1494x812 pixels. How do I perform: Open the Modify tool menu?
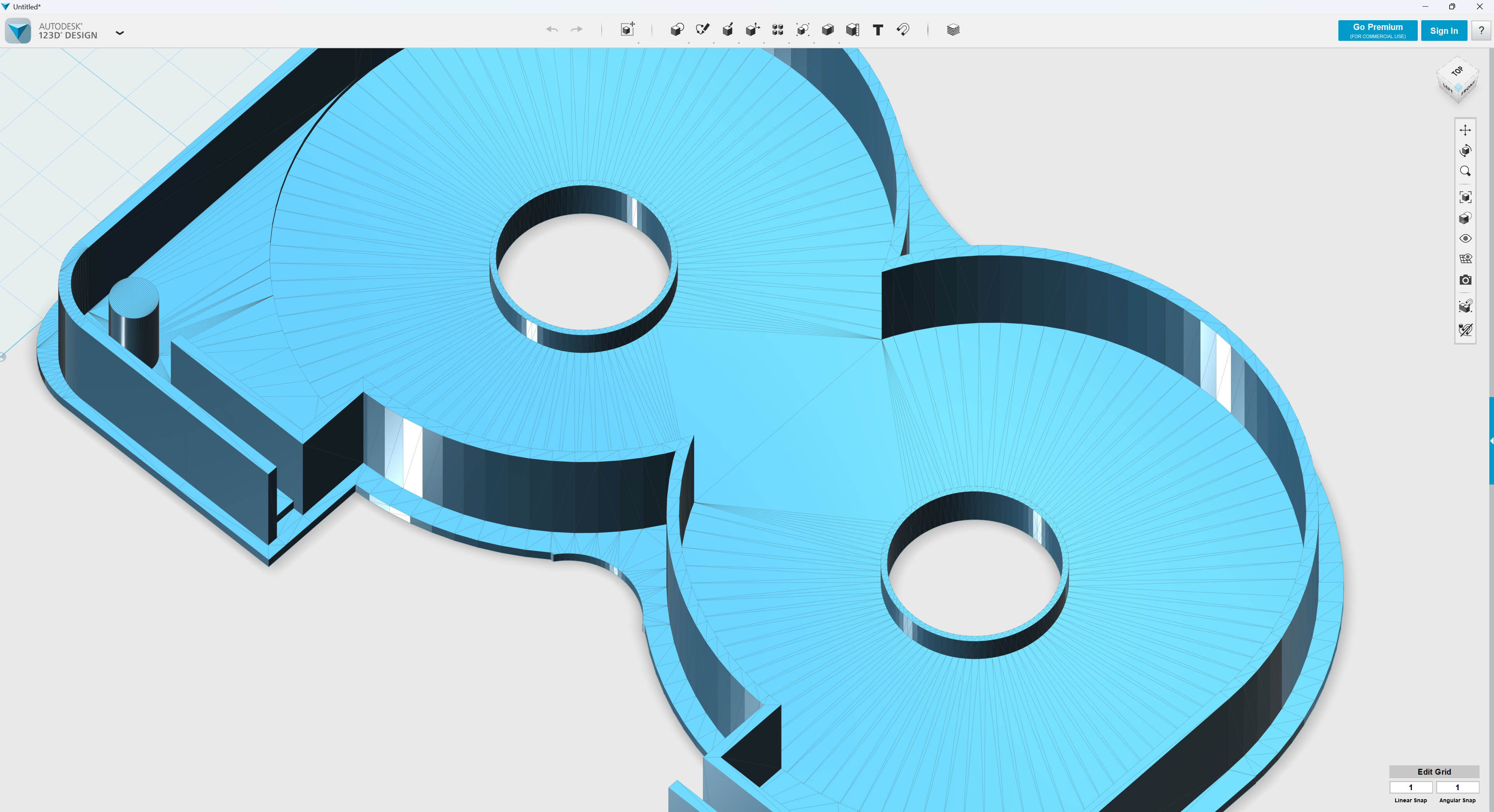(752, 30)
